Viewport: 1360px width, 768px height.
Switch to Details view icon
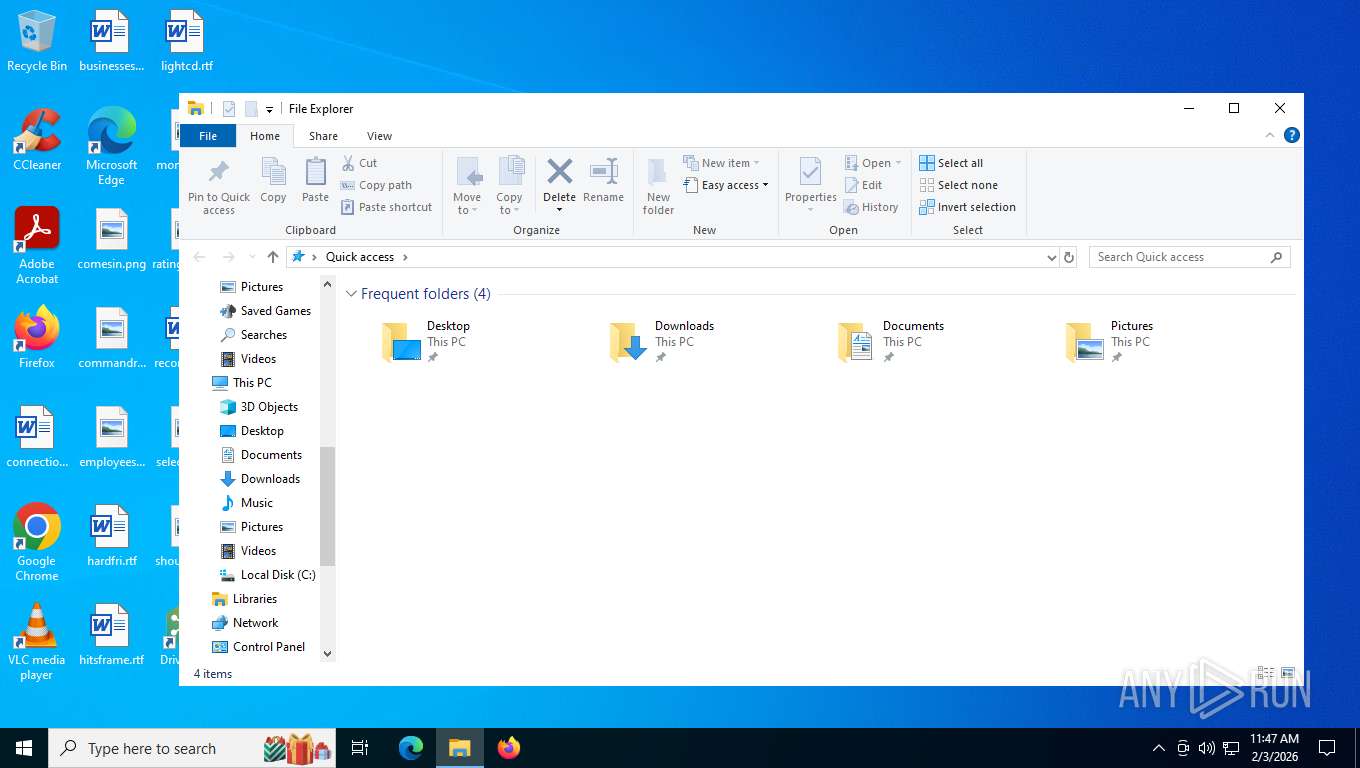point(1265,674)
